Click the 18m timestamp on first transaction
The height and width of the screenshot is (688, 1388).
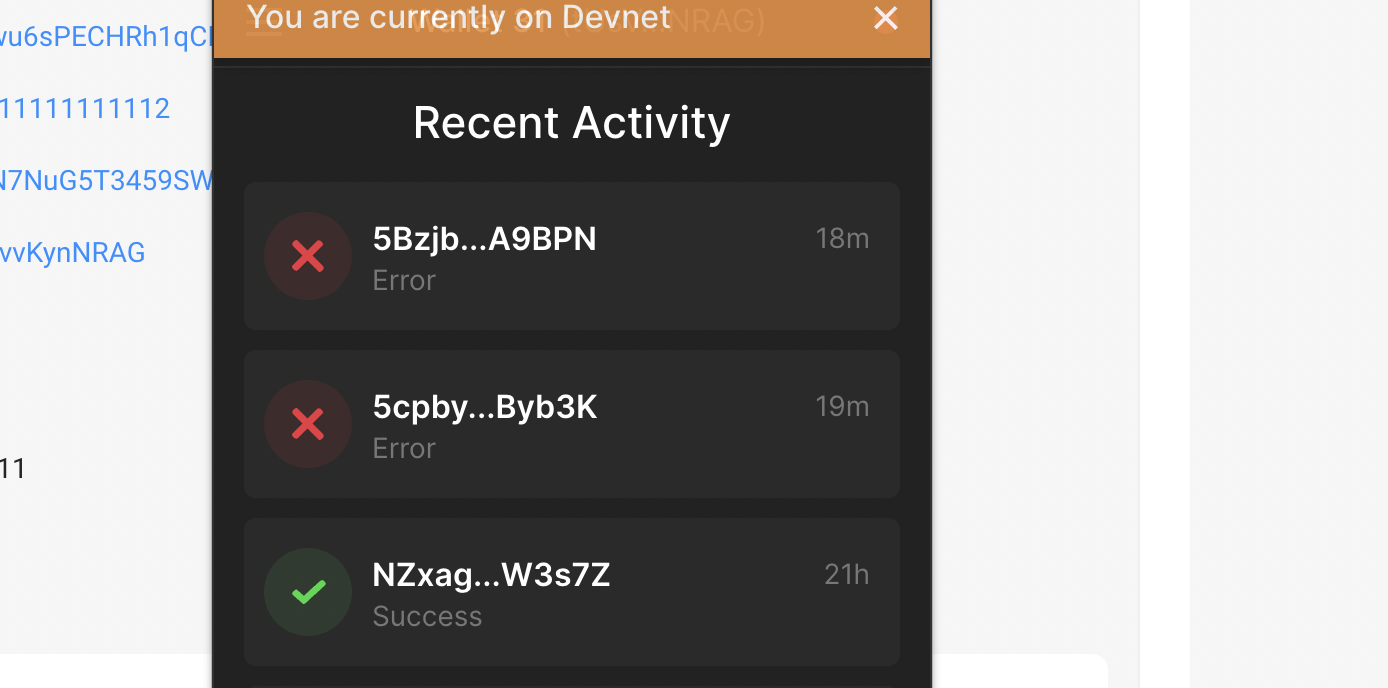point(841,238)
